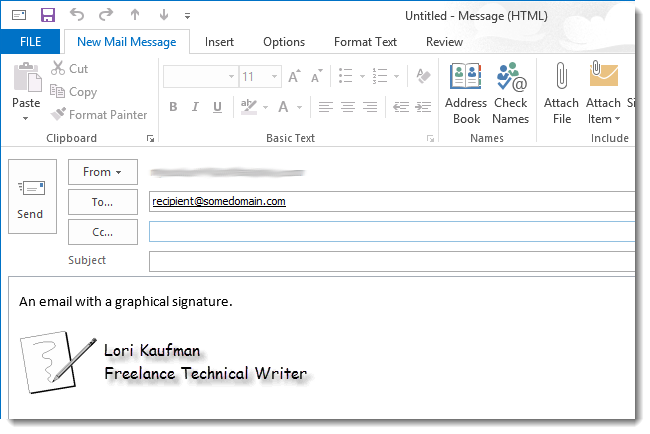
Task: Expand font color dropdown arrow
Action: pyautogui.click(x=299, y=107)
